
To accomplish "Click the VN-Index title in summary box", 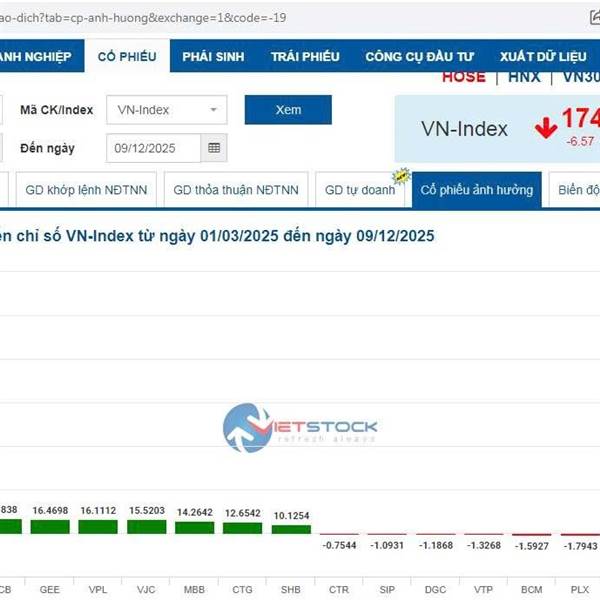I will point(464,129).
